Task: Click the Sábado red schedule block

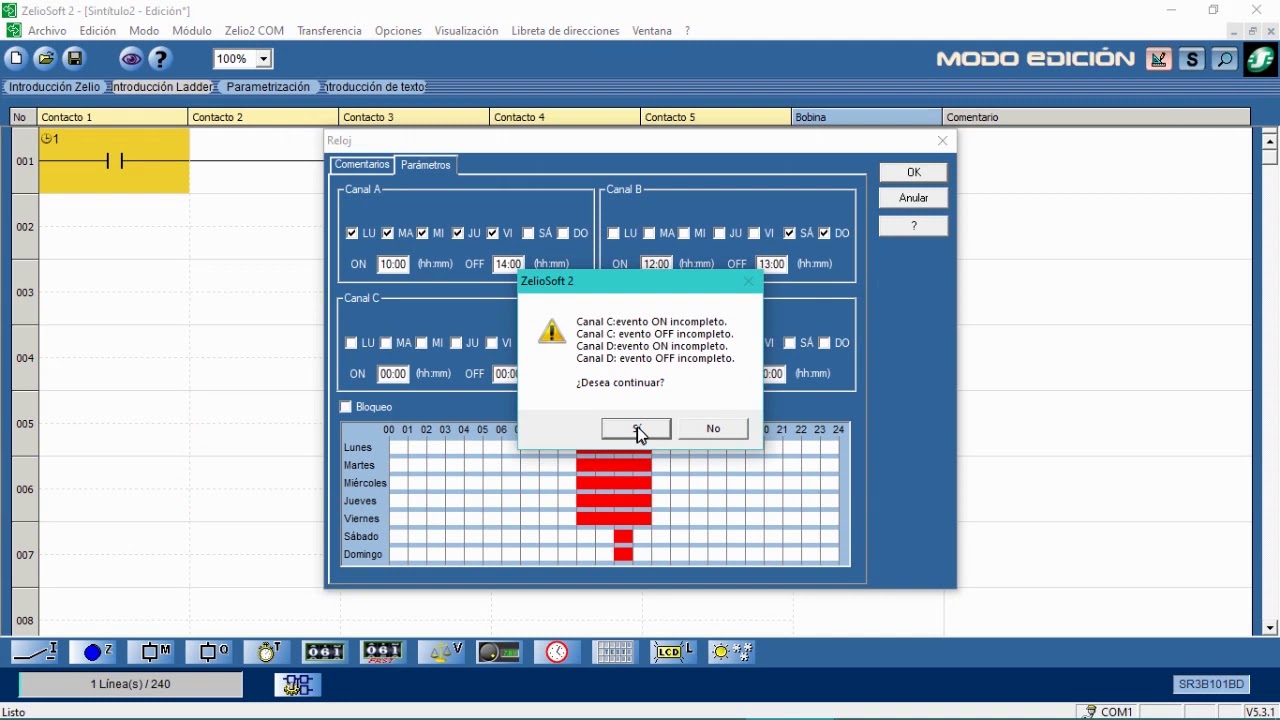Action: click(x=623, y=537)
